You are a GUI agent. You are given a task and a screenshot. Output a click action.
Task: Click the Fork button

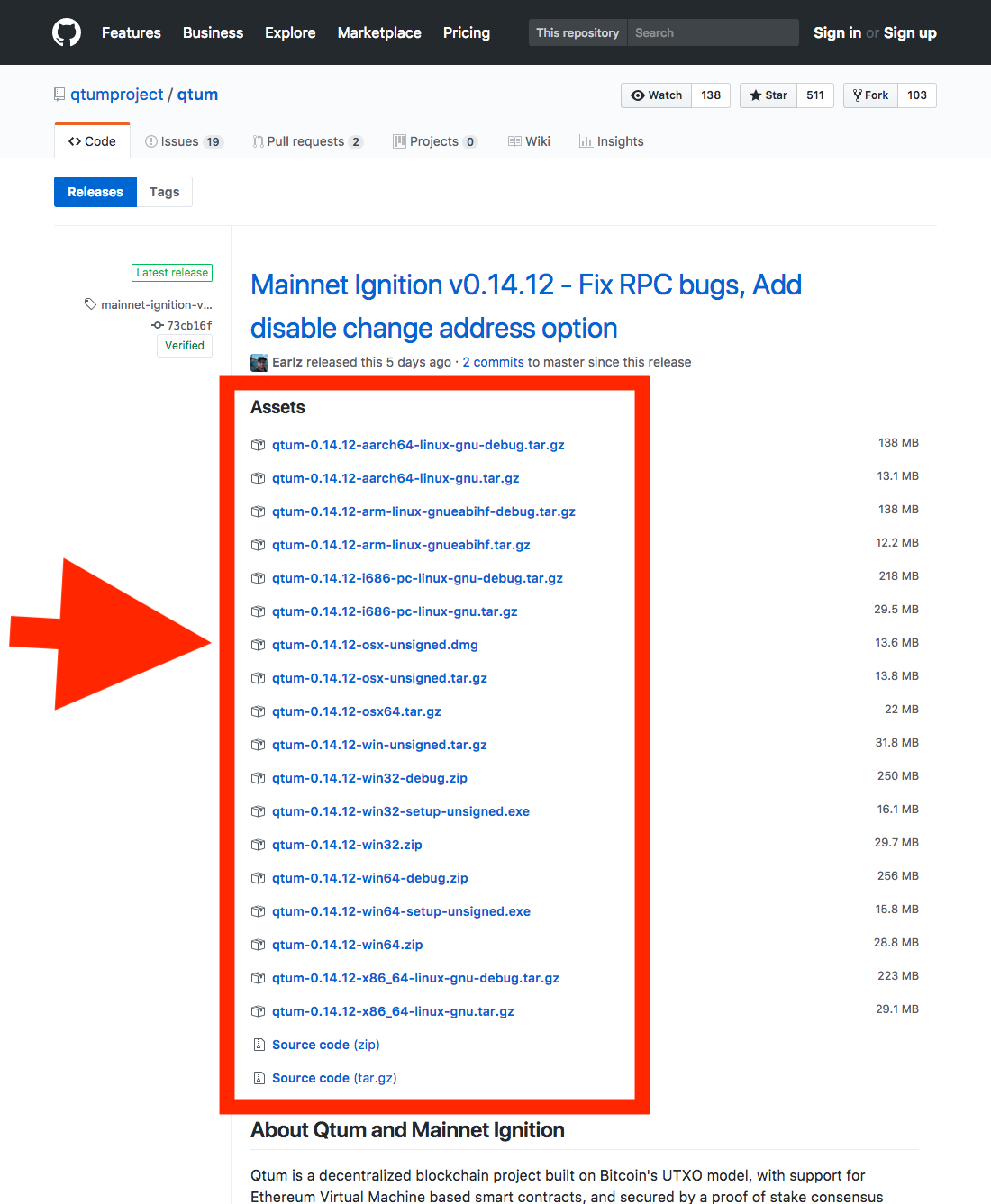(x=871, y=95)
